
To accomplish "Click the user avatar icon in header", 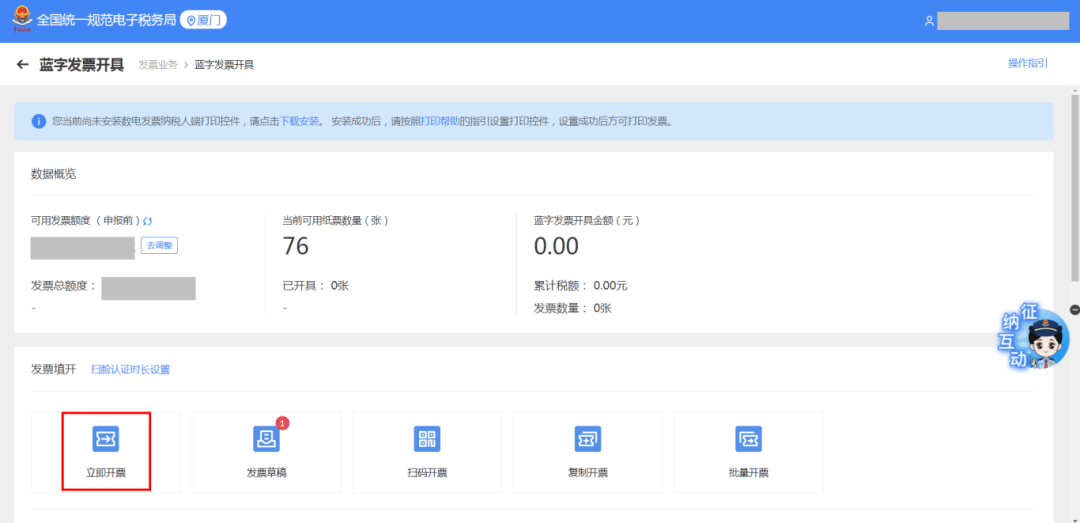I will pyautogui.click(x=929, y=21).
